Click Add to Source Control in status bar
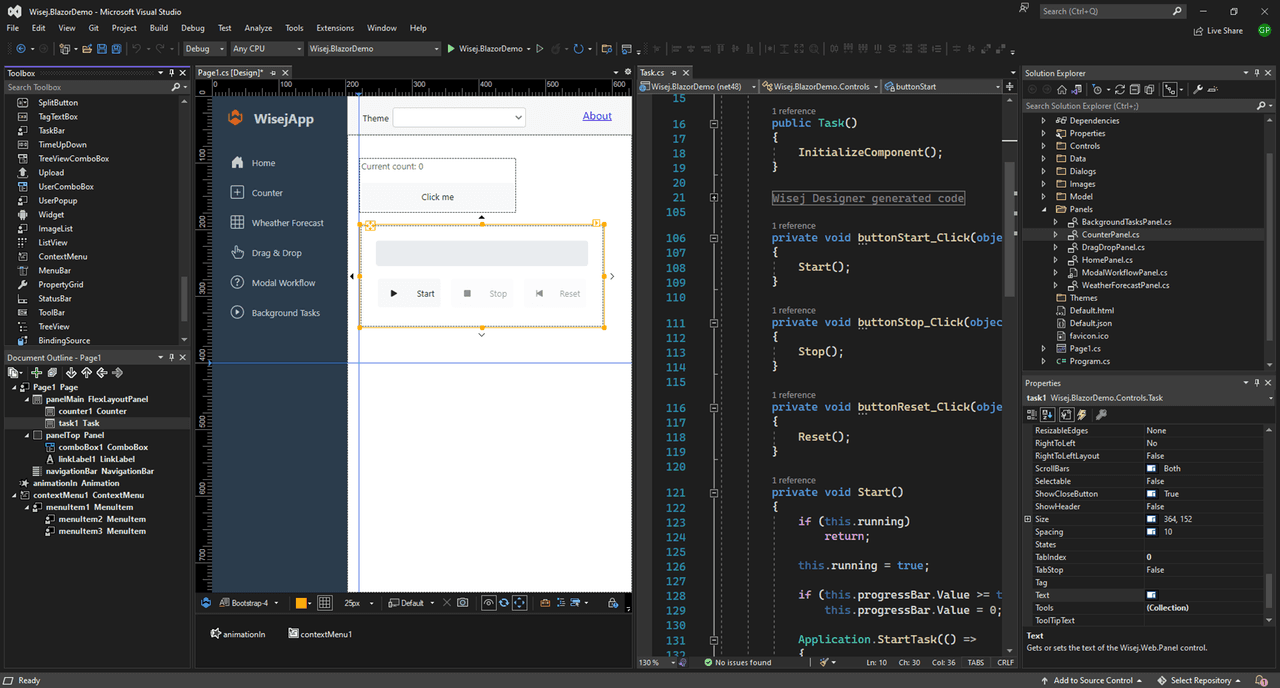The height and width of the screenshot is (688, 1280). [1094, 680]
